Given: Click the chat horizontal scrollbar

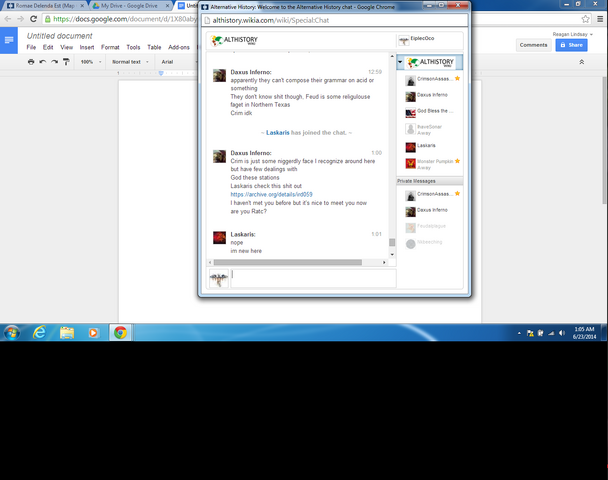Looking at the screenshot, I should pyautogui.click(x=288, y=262).
